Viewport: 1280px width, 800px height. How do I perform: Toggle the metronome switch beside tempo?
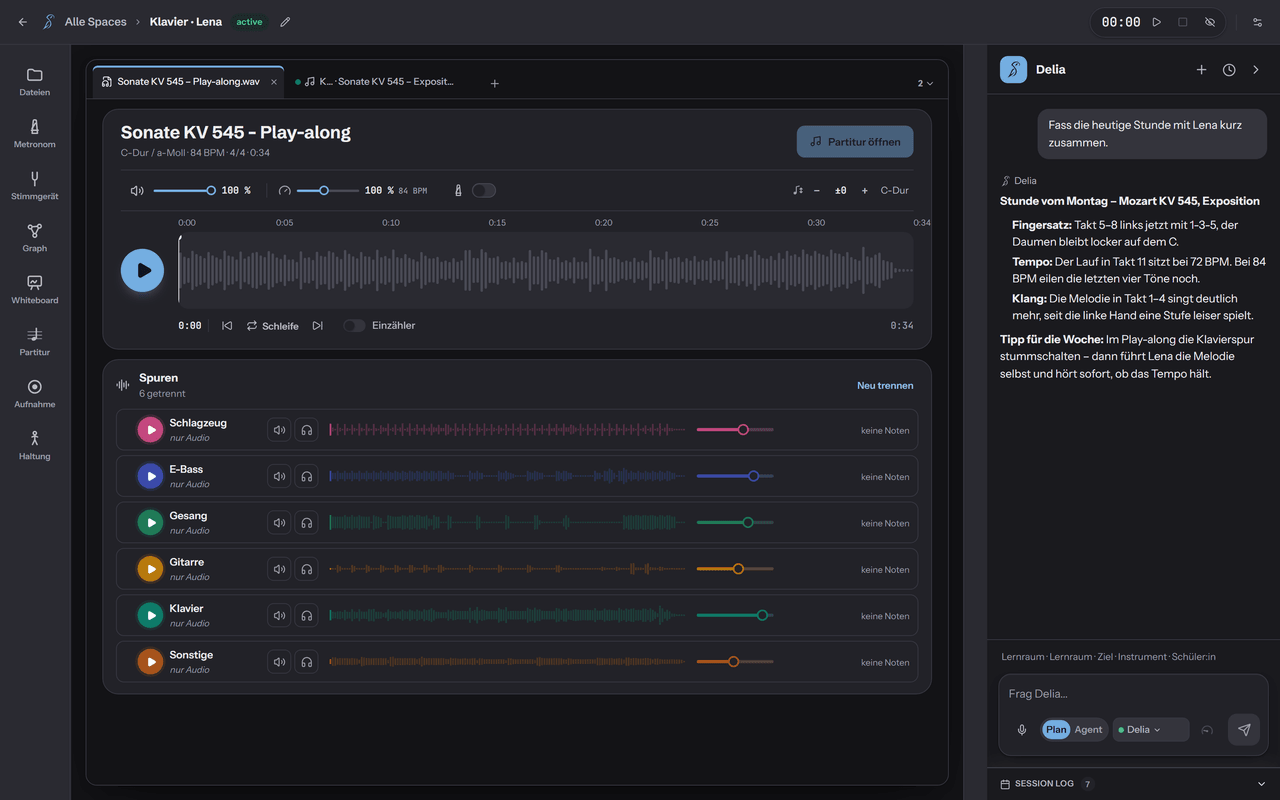pyautogui.click(x=484, y=190)
